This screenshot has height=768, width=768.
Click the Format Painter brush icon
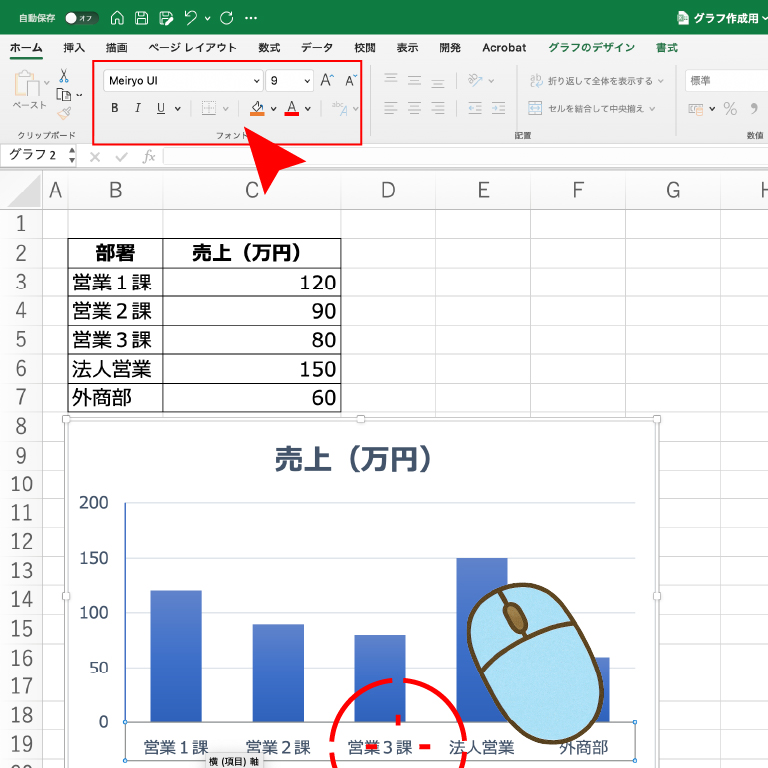coord(64,113)
